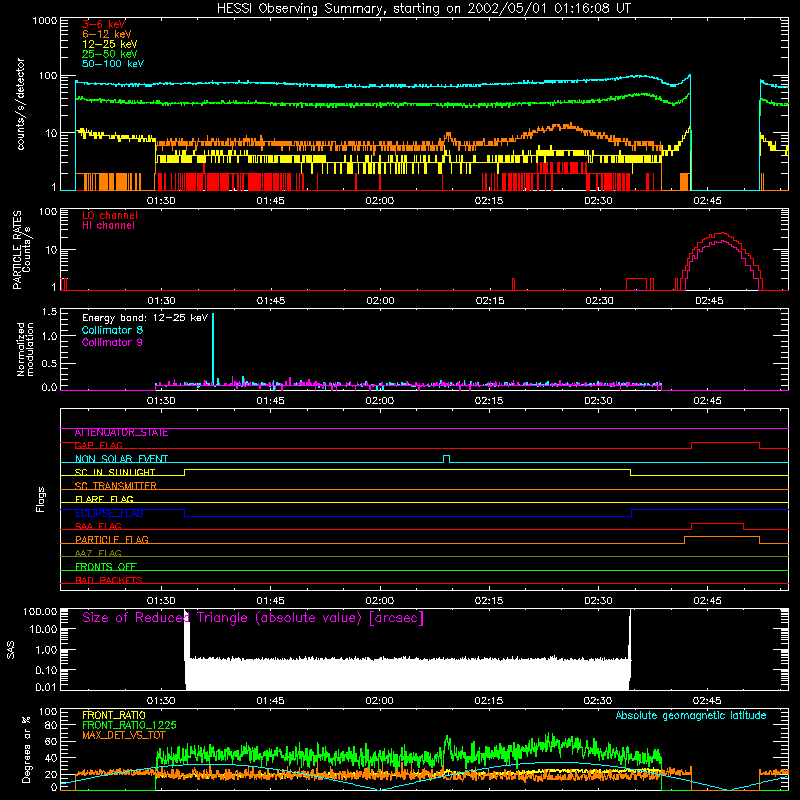Select the green 'FRONTS_OFF' flag label
Viewport: 800px width, 800px height.
[x=106, y=567]
